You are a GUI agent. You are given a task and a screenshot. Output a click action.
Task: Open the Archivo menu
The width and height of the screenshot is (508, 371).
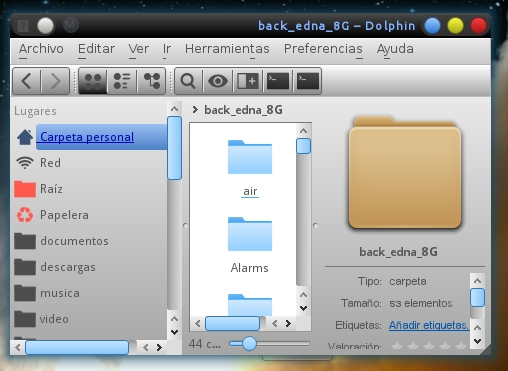[41, 49]
